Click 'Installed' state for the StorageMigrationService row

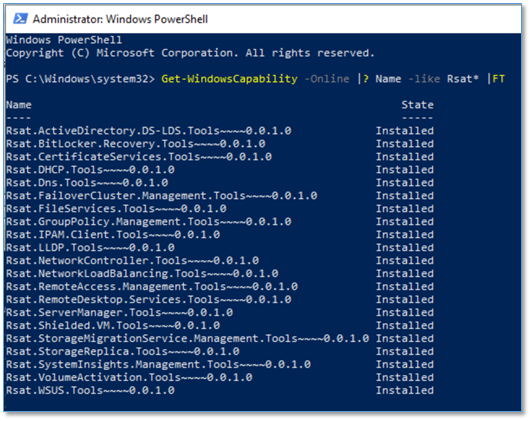tap(405, 338)
